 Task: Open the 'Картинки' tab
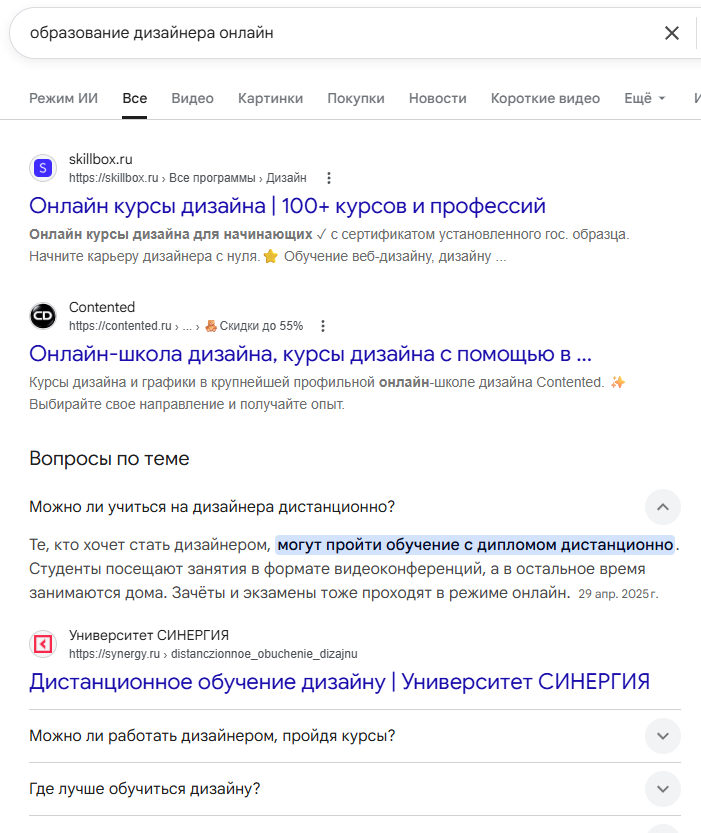(x=270, y=98)
